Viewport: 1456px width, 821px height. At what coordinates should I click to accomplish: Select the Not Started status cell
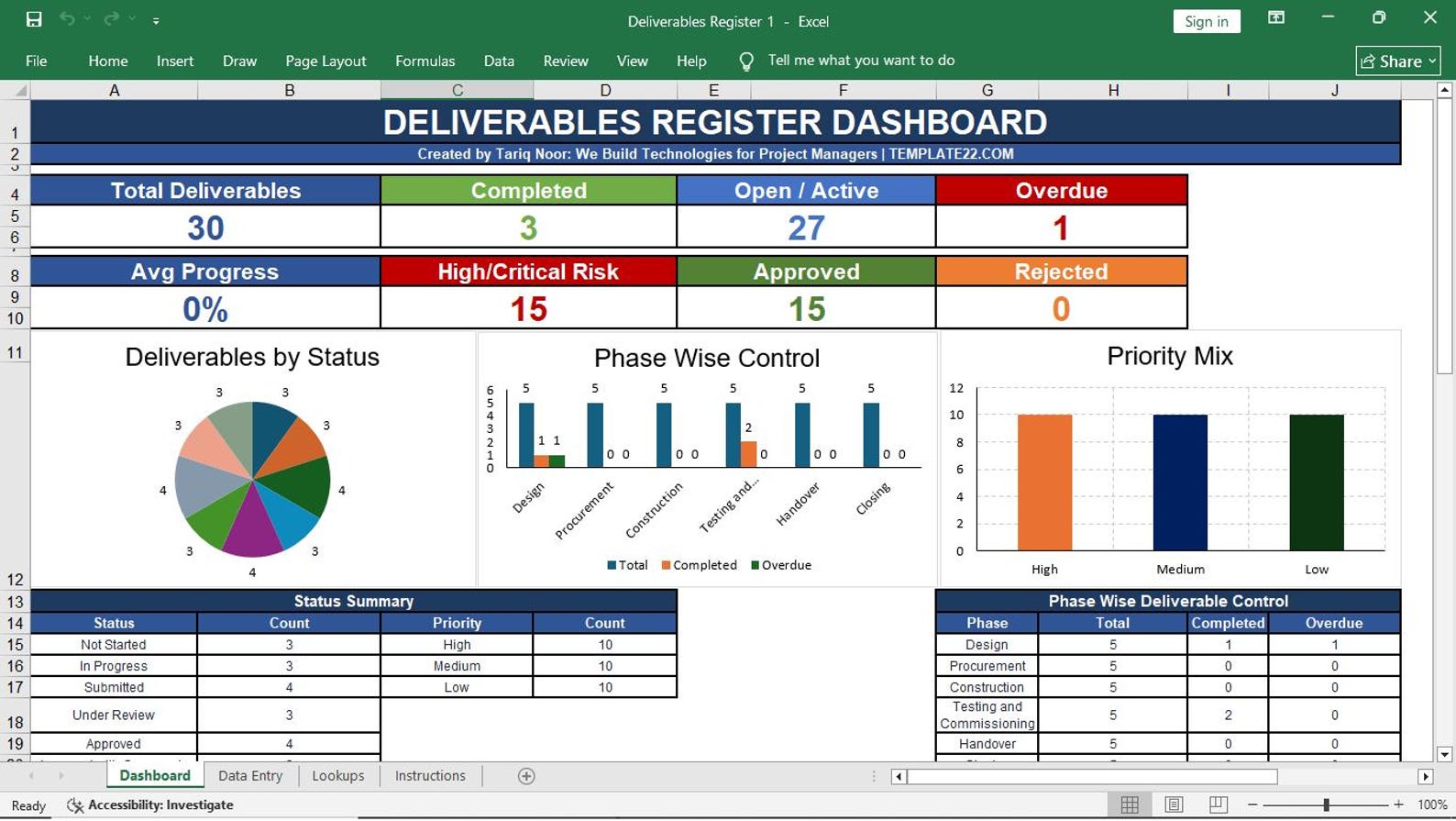point(114,645)
